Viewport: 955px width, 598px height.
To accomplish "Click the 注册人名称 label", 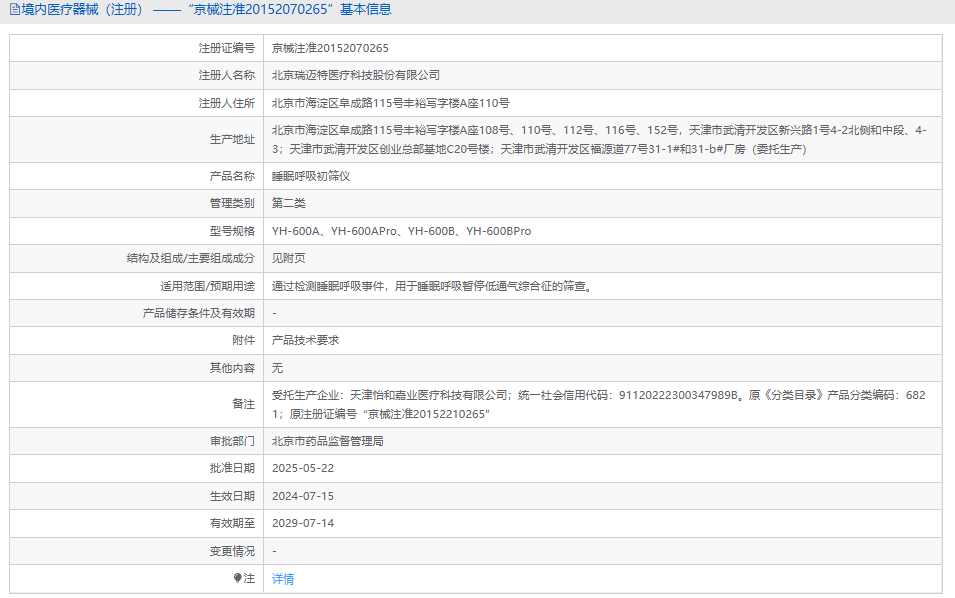I will (227, 76).
